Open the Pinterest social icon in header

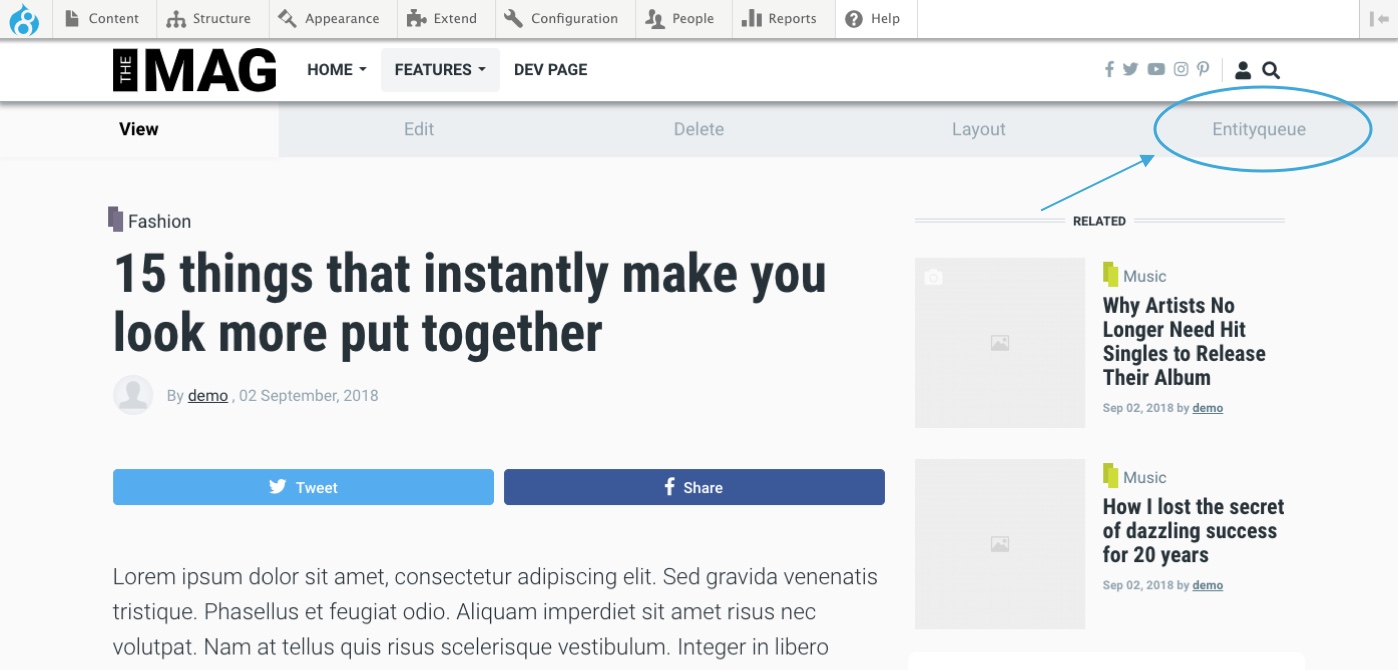pyautogui.click(x=1203, y=70)
